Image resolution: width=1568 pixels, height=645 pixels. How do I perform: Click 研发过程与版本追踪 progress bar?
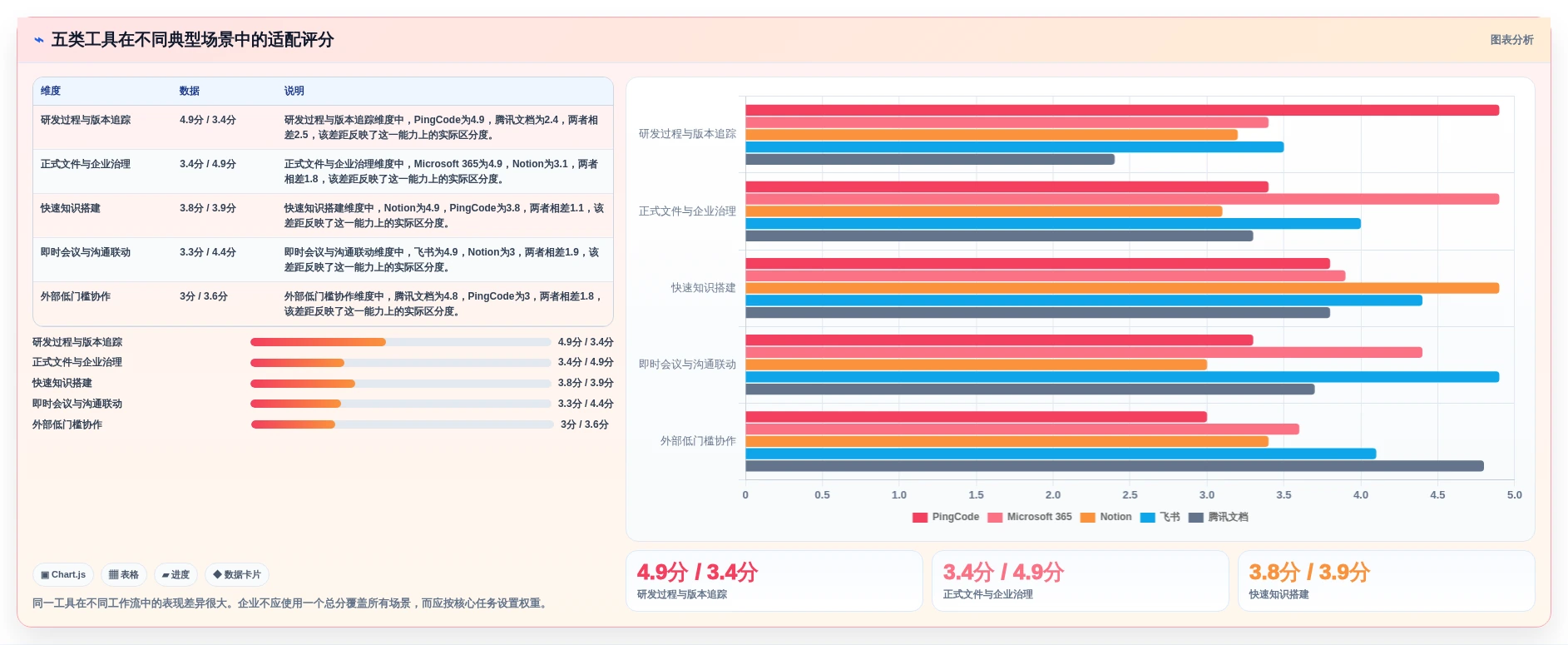400,342
